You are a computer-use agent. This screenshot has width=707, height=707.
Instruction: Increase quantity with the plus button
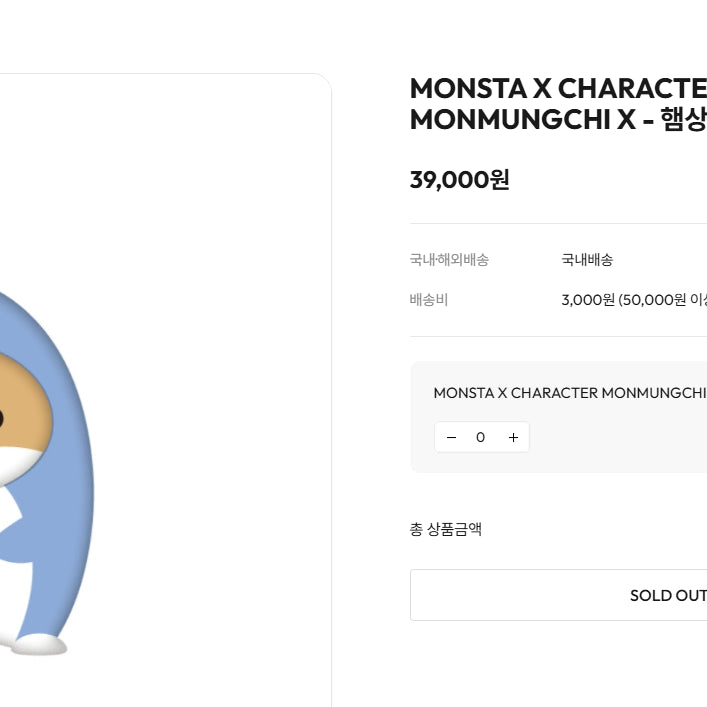pos(513,437)
